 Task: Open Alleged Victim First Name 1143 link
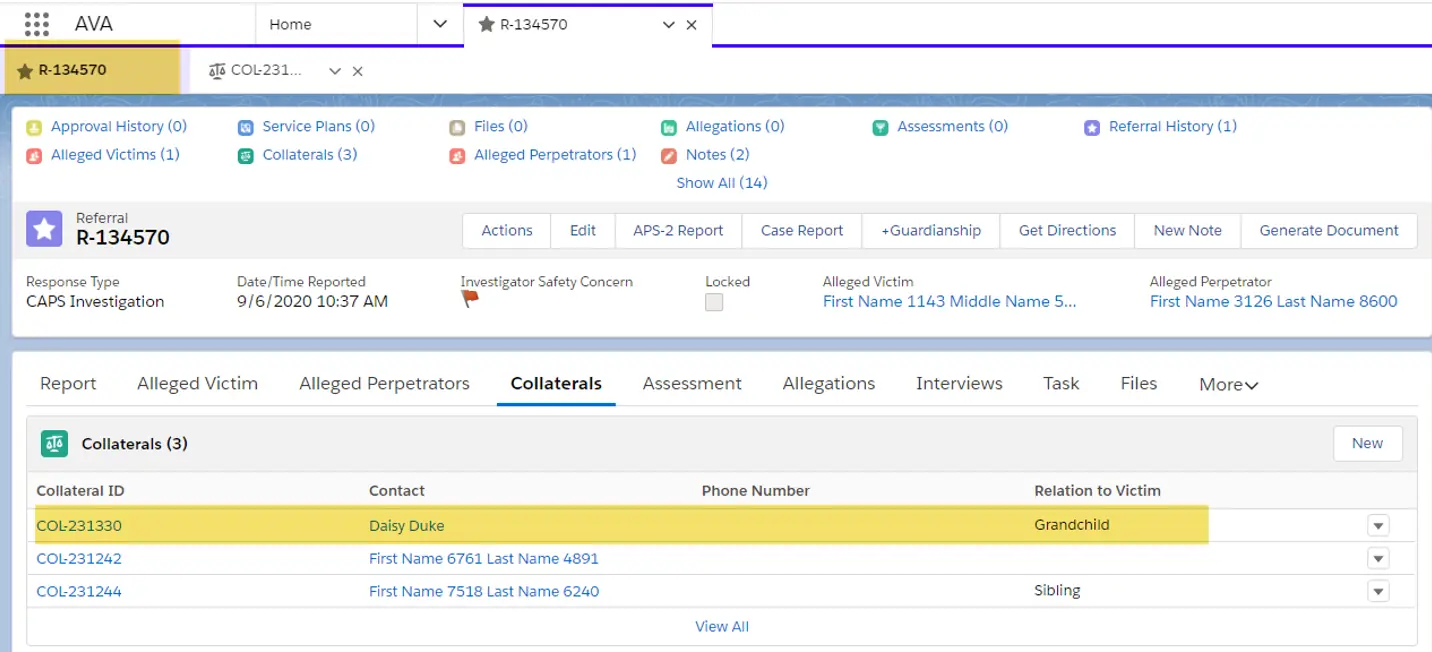coord(949,301)
